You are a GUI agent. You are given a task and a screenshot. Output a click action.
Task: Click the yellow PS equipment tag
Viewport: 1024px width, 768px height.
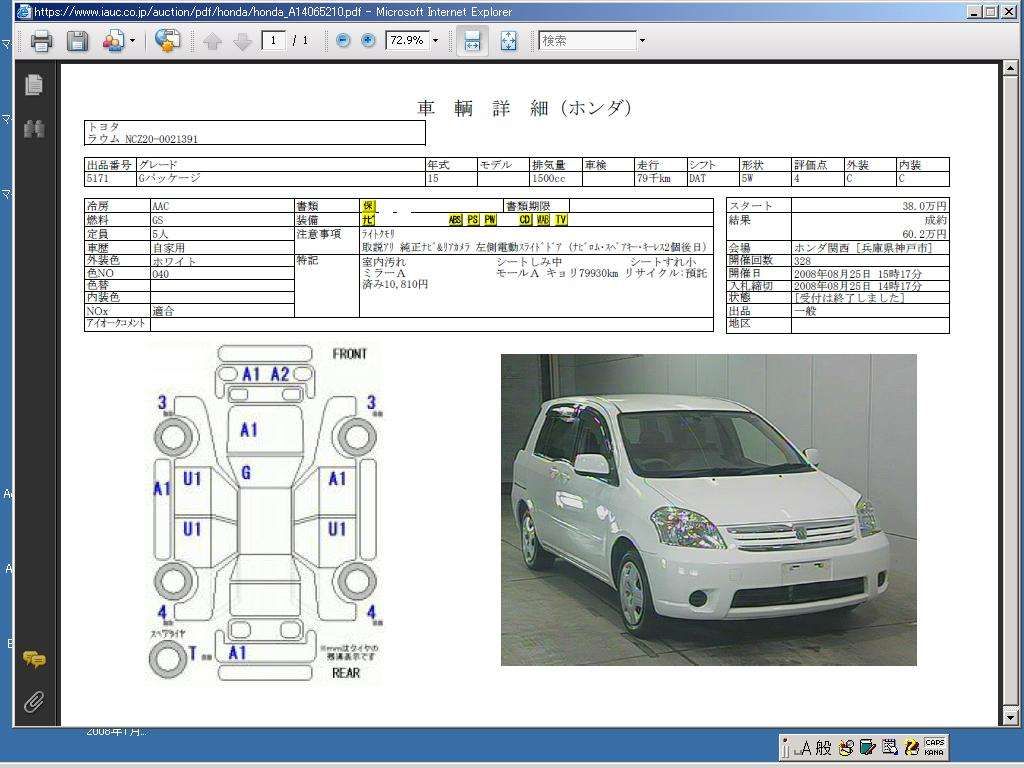(x=473, y=220)
